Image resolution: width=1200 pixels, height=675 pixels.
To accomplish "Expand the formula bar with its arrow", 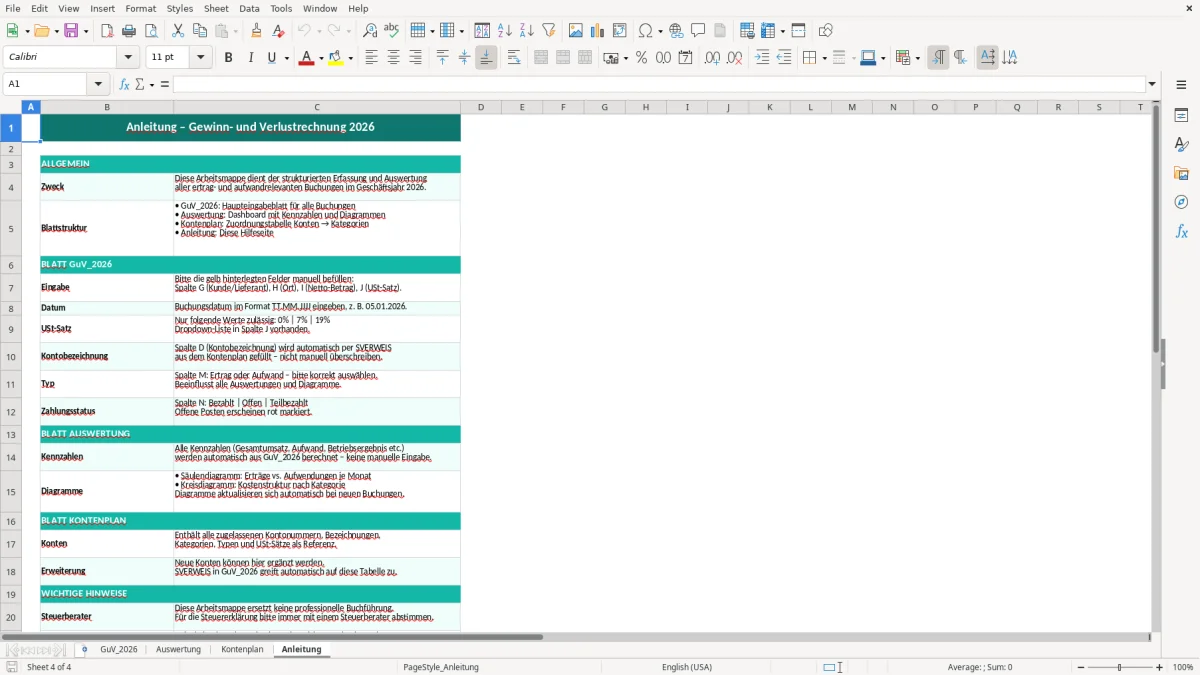I will [x=1152, y=84].
